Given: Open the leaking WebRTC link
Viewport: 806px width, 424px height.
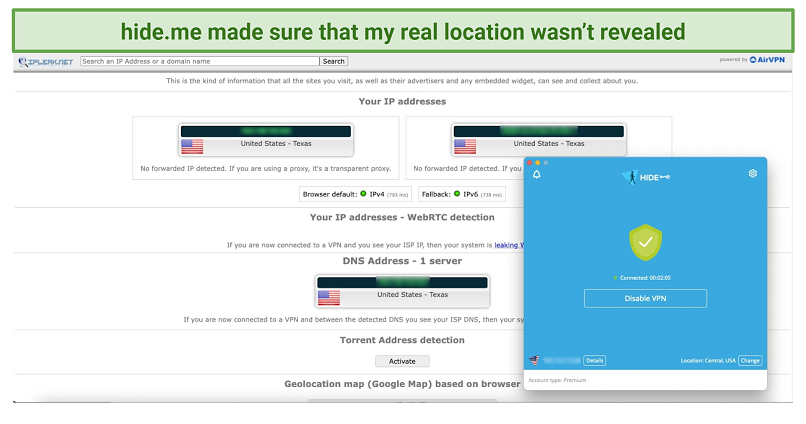Looking at the screenshot, I should point(509,245).
